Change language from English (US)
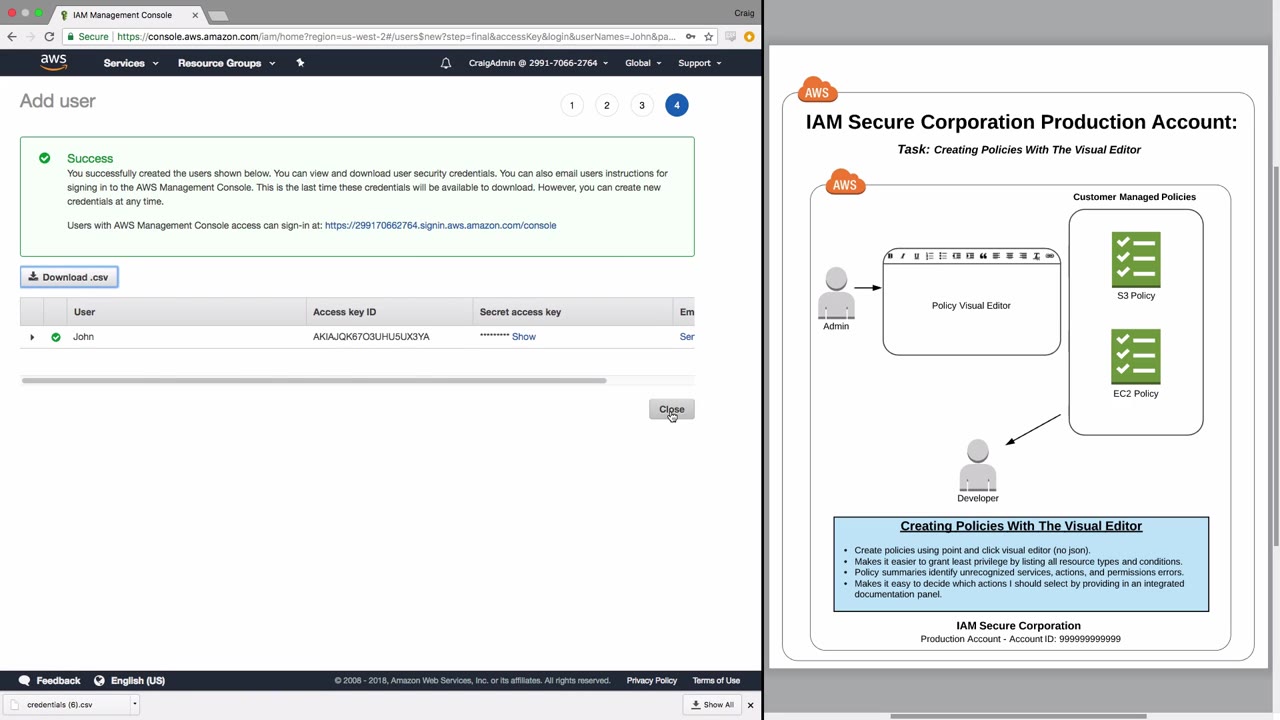 [129, 681]
